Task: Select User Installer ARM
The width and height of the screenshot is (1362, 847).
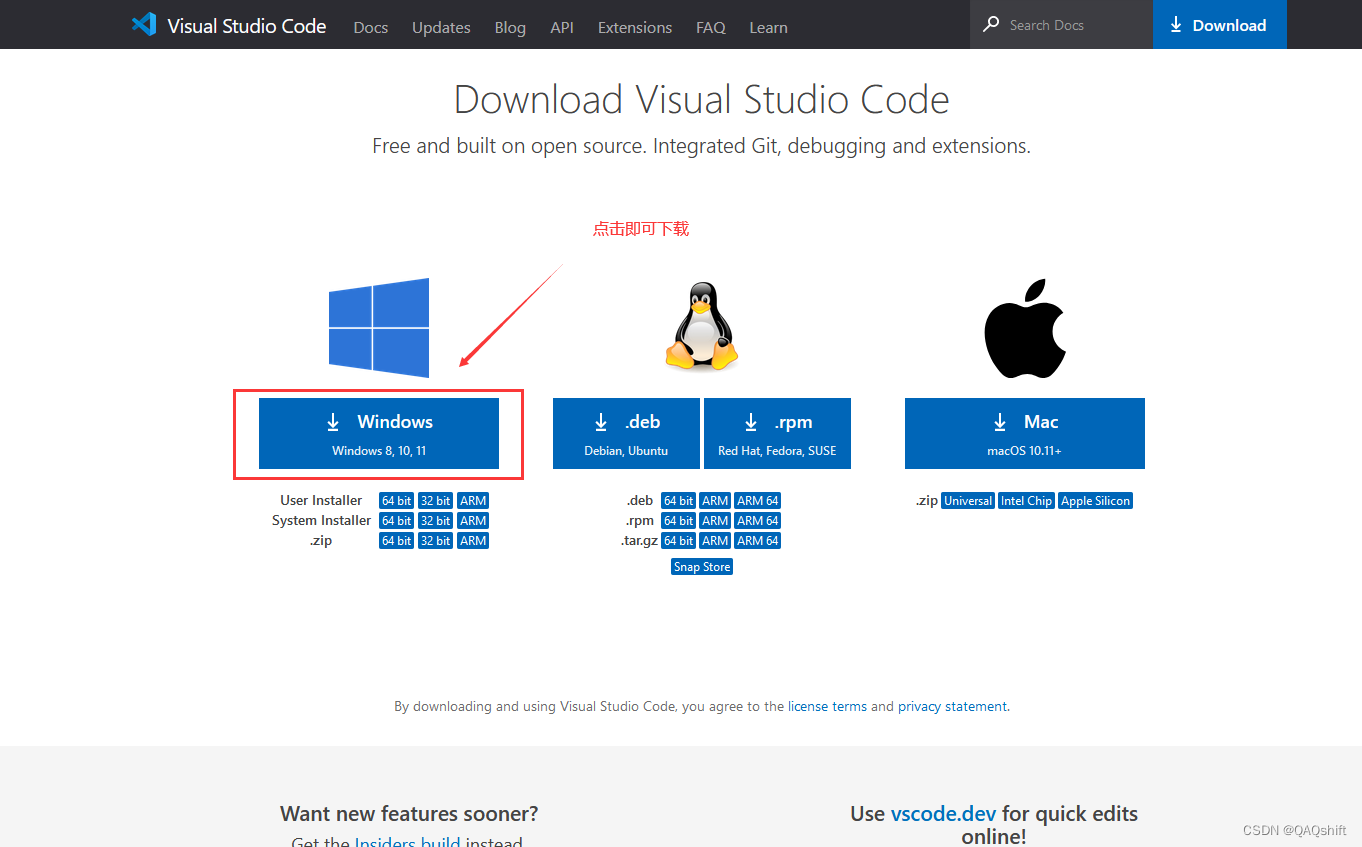Action: [473, 501]
